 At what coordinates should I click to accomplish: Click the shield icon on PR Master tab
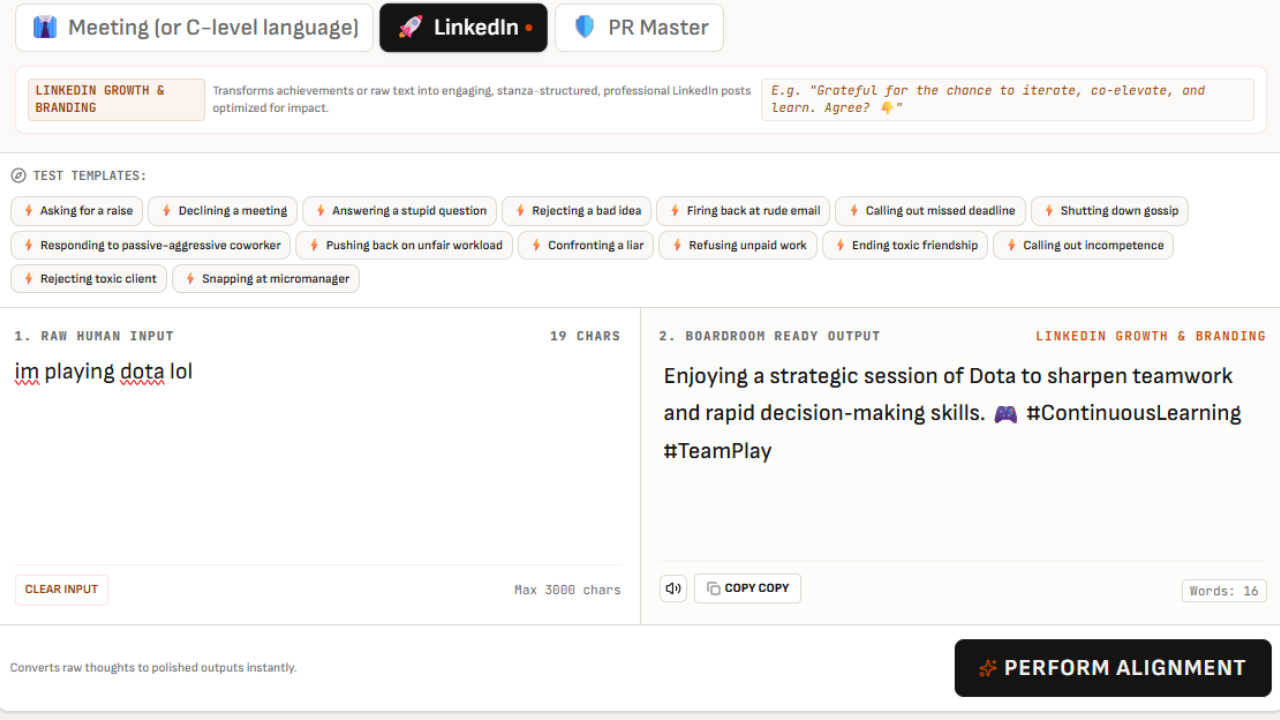click(585, 27)
